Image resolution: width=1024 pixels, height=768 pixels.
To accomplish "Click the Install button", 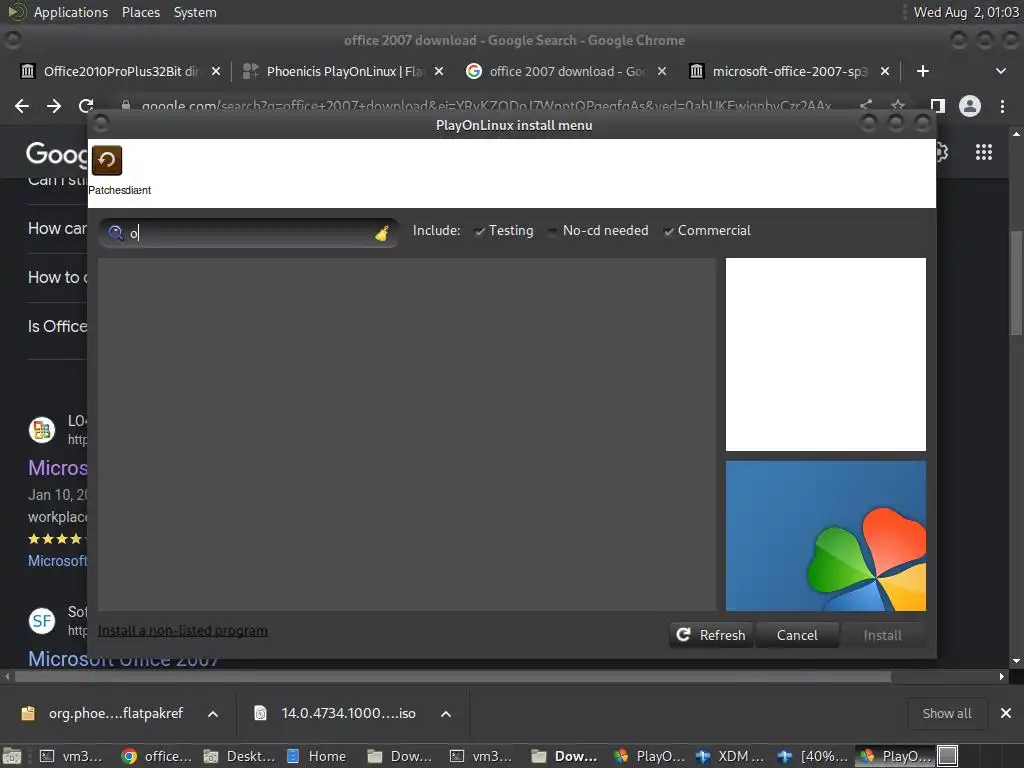I will tap(882, 635).
